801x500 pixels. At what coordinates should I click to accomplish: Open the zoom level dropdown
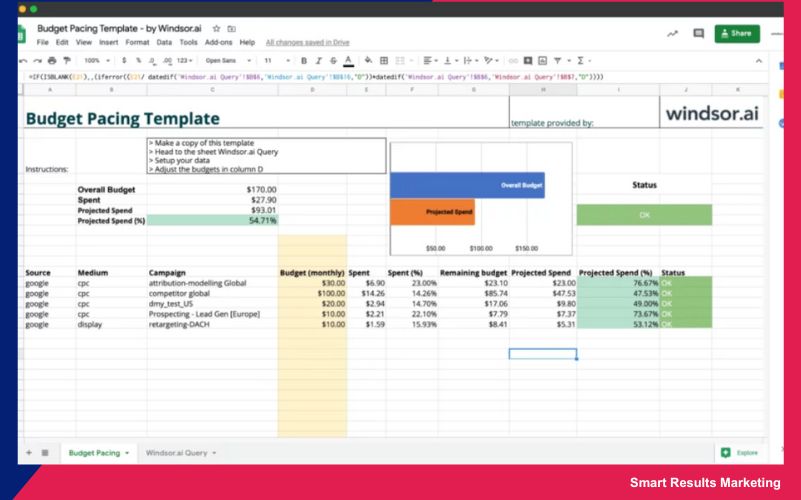[x=97, y=61]
